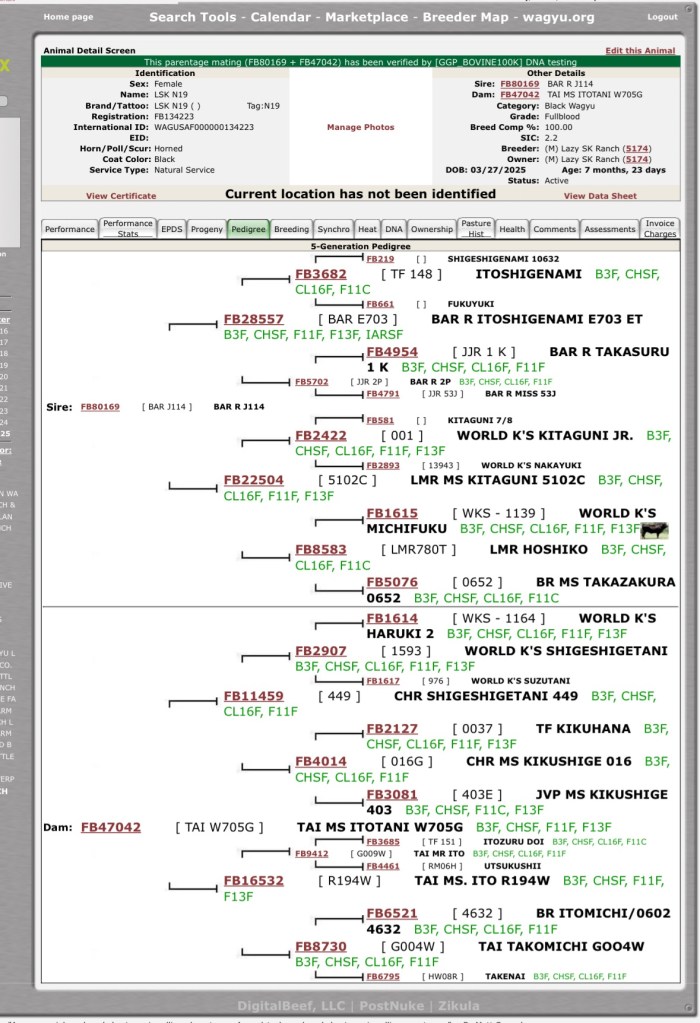Screen dimensions: 700x1023
Task: Open the Manage Photos link
Action: 360,128
